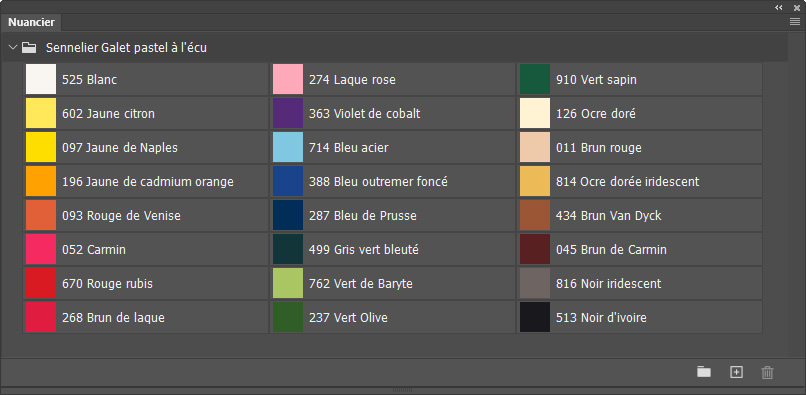Choose 196 Jaune de cadmium orange
The height and width of the screenshot is (395, 806).
(x=146, y=181)
